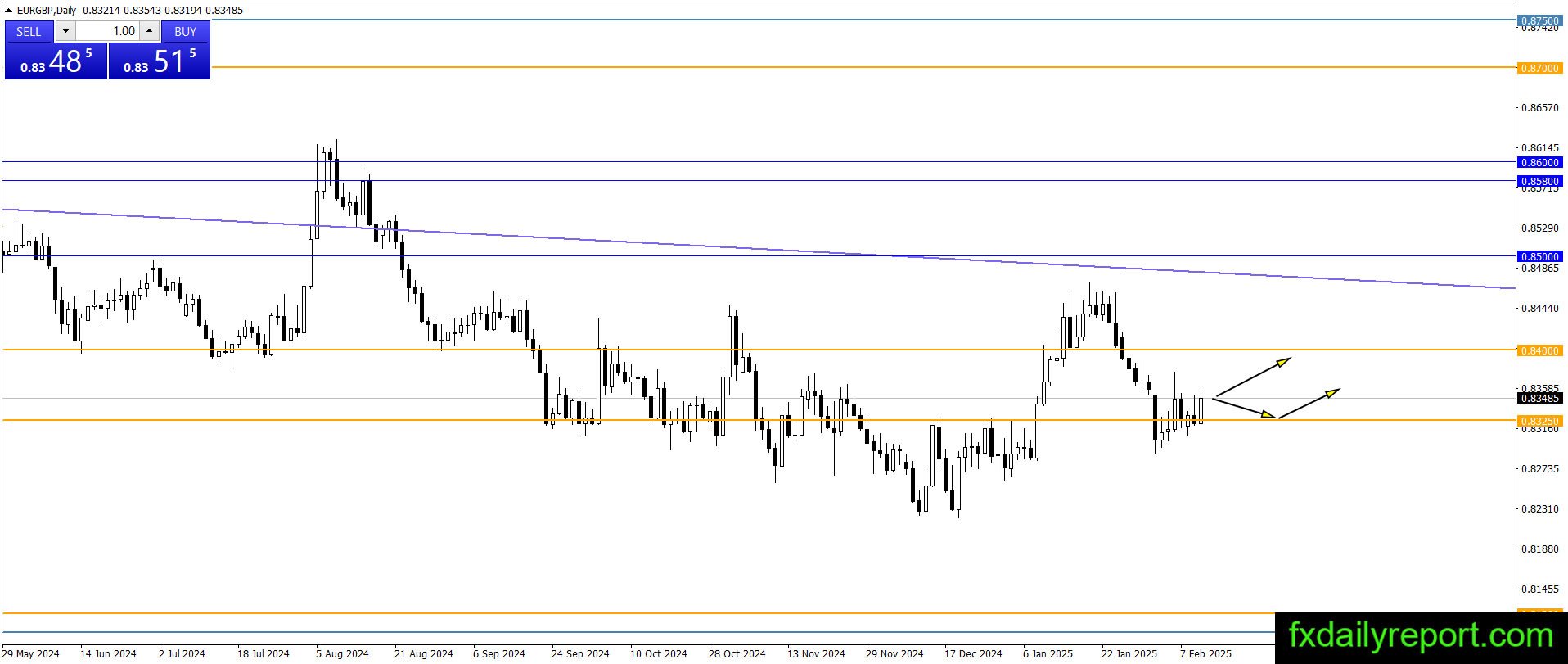The image size is (1568, 664).
Task: Select the upper yellow-tipped forecast arrow
Action: coord(1252,377)
